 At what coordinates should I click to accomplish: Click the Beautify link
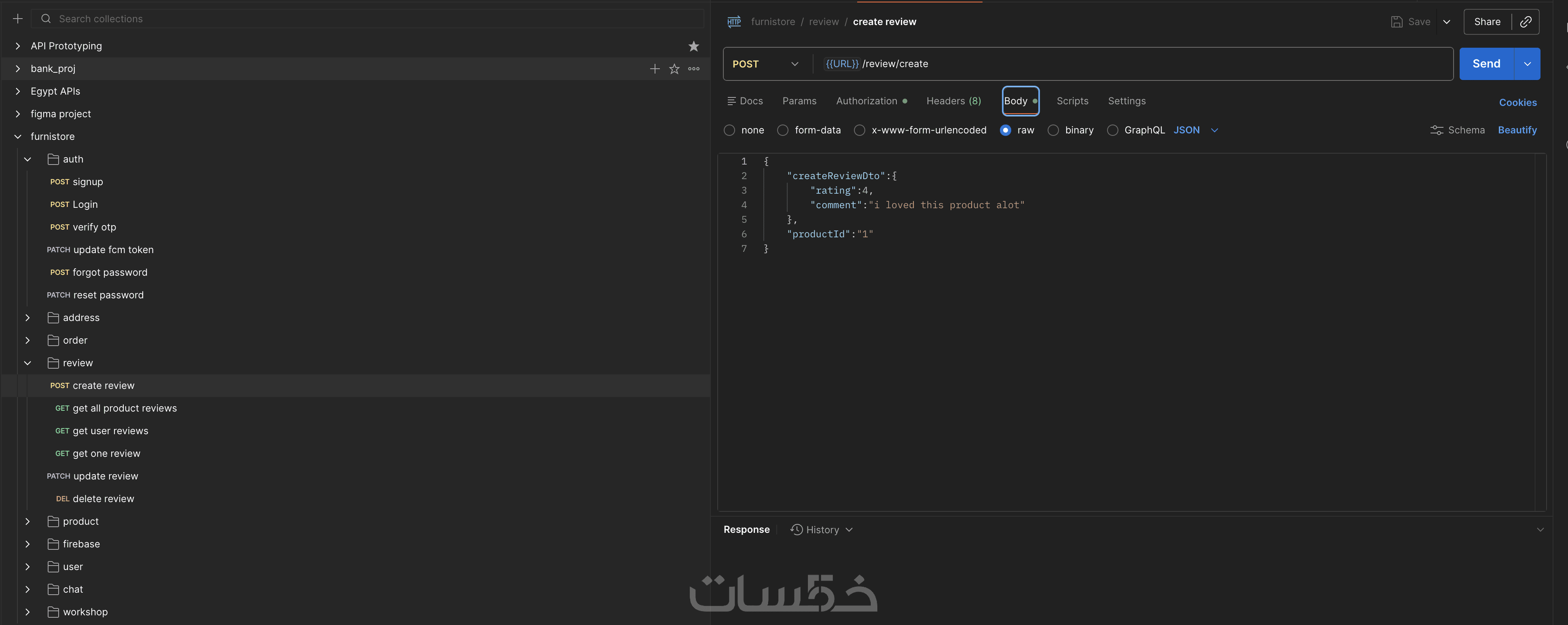click(1517, 130)
